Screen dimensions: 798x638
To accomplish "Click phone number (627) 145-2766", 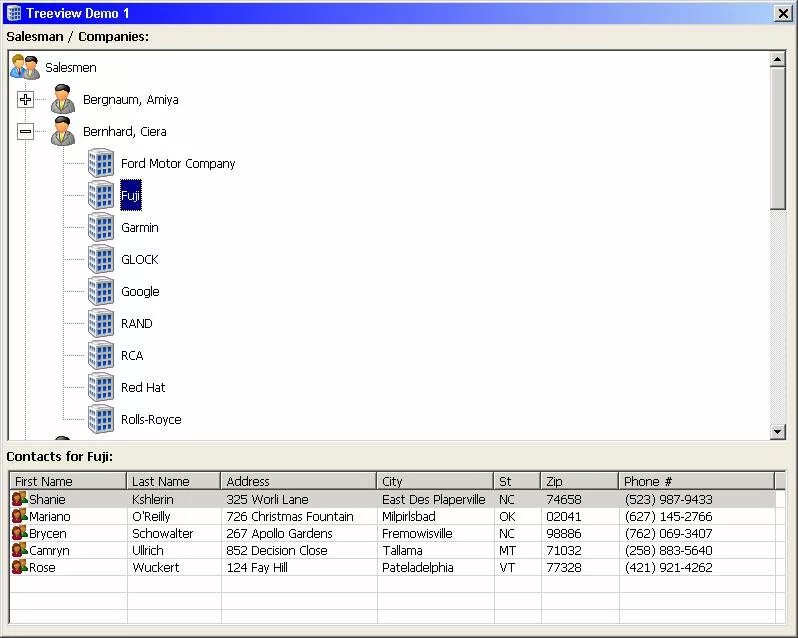I will [x=668, y=516].
